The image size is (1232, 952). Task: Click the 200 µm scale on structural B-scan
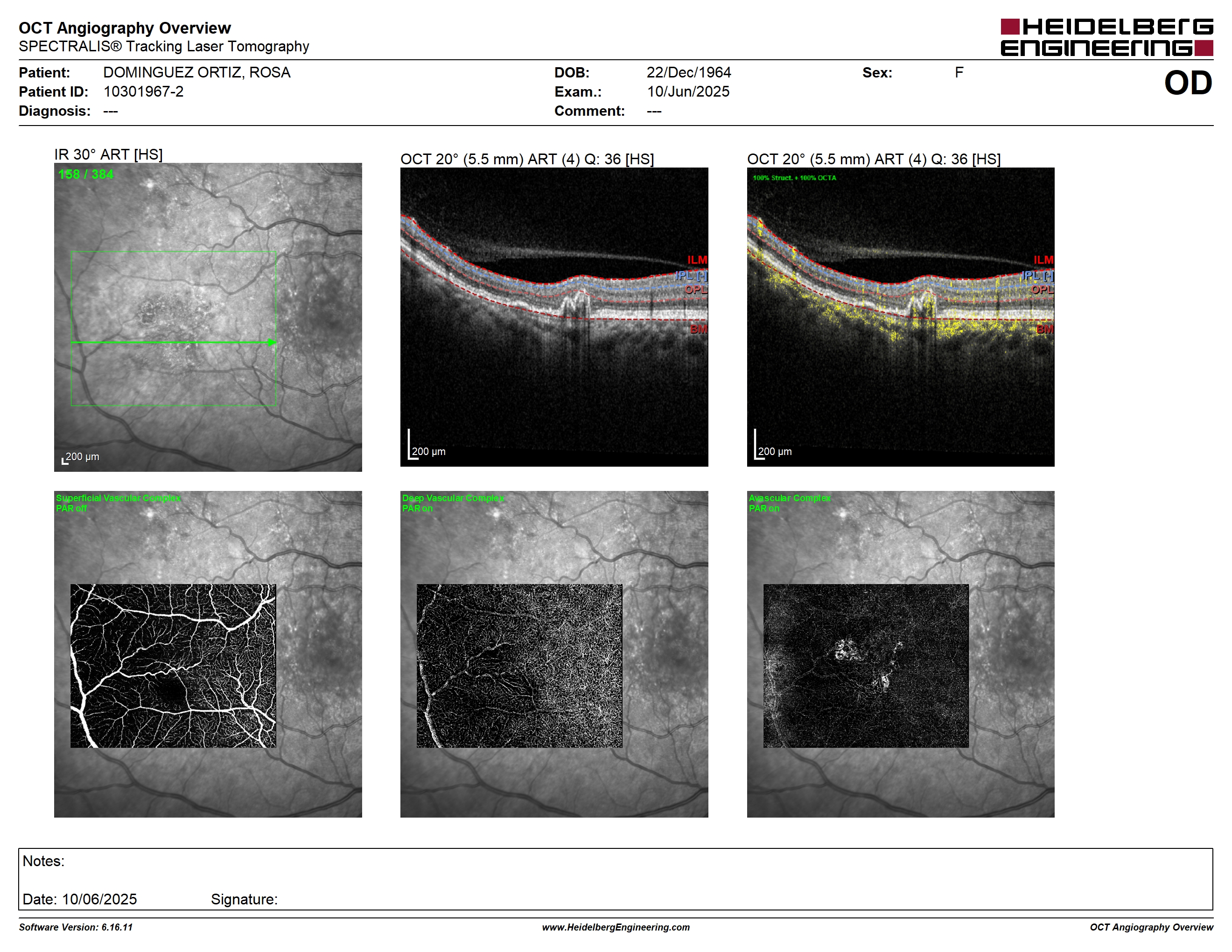pyautogui.click(x=427, y=445)
